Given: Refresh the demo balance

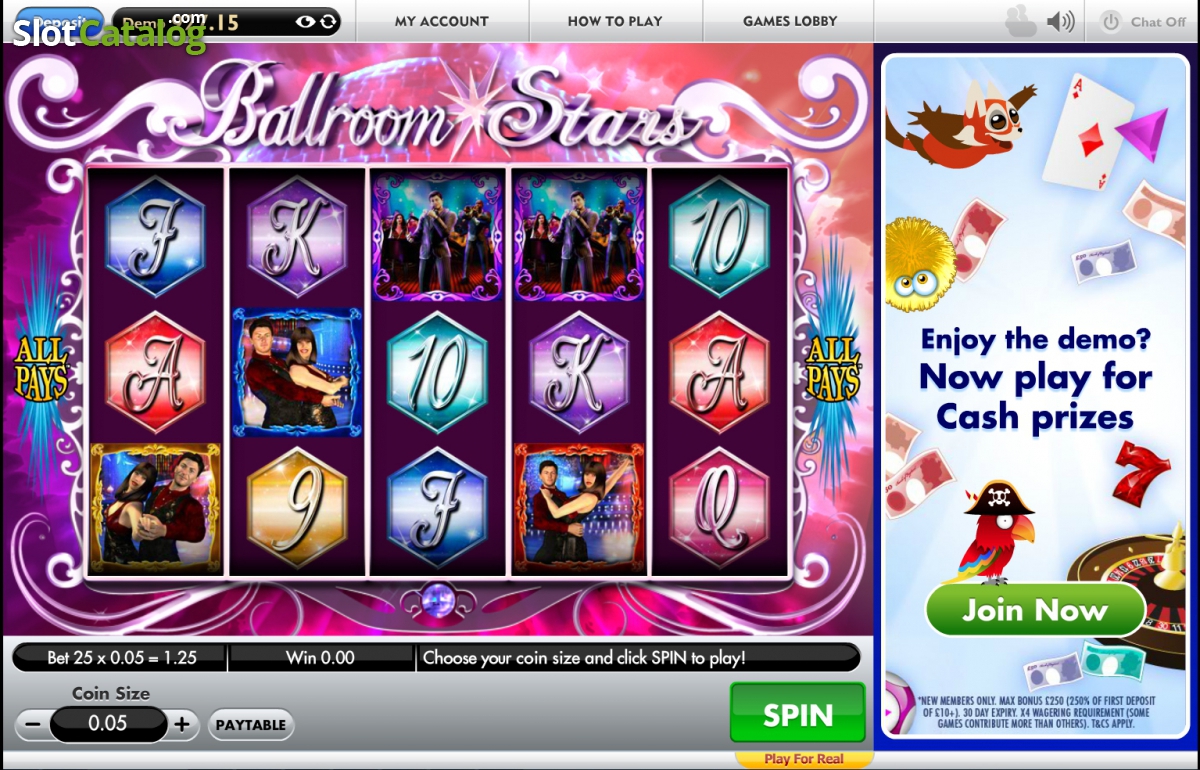Looking at the screenshot, I should pyautogui.click(x=328, y=21).
